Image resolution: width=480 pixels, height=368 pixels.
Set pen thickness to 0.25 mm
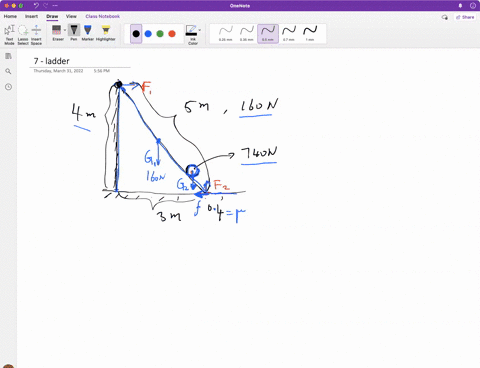226,34
